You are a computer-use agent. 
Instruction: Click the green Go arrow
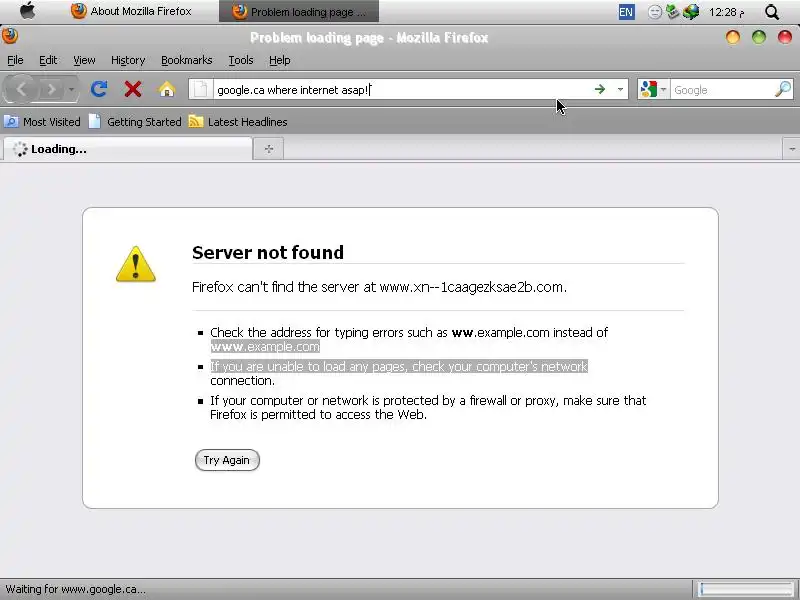[x=599, y=89]
